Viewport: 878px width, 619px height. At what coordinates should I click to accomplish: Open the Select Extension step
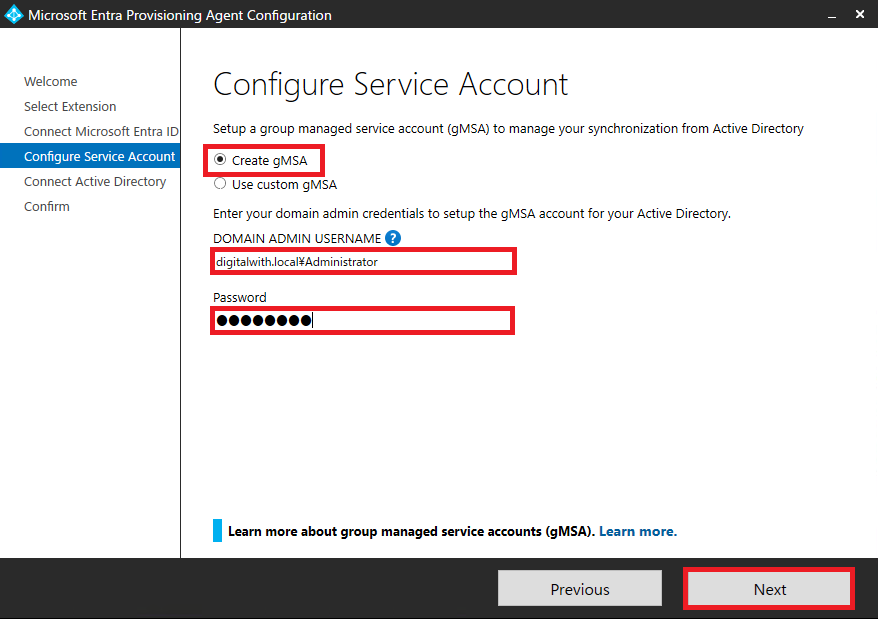point(70,107)
